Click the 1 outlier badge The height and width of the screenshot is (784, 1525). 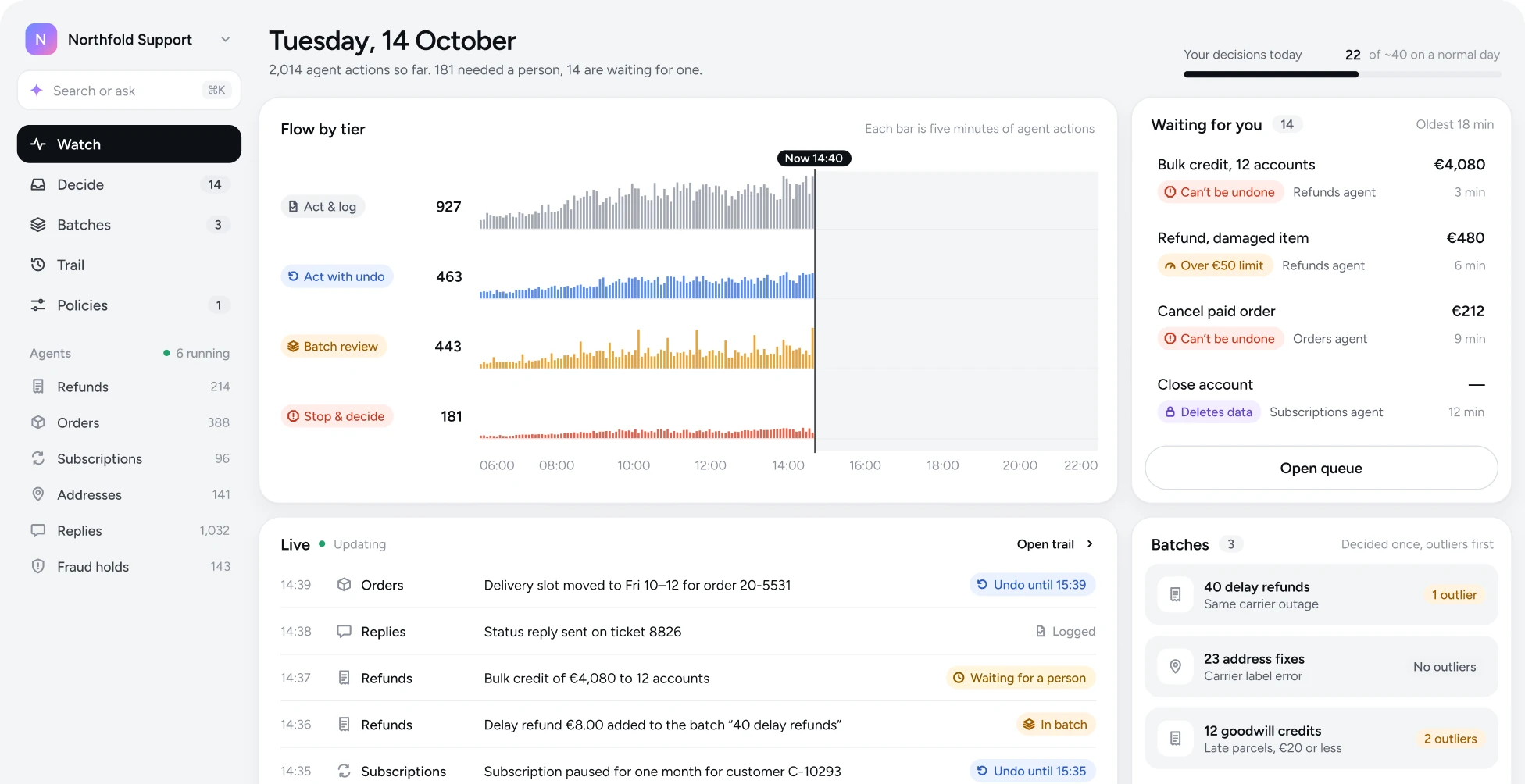point(1454,595)
